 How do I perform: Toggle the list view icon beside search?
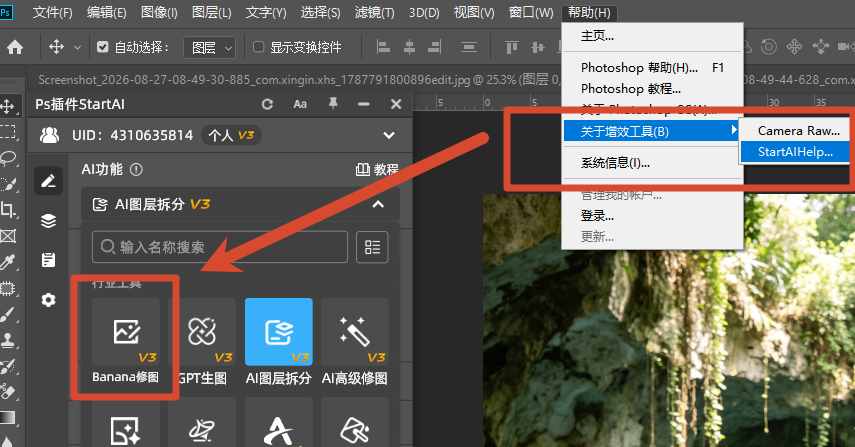point(372,247)
